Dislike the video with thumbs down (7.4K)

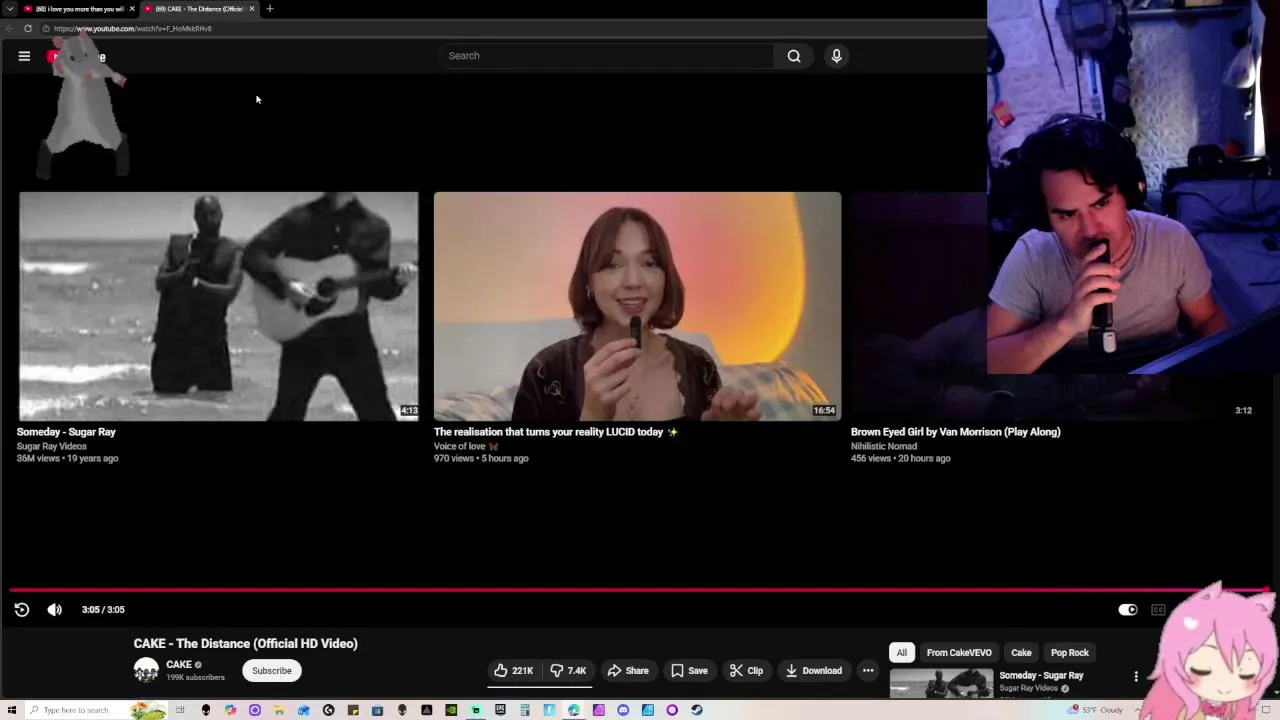click(x=568, y=671)
